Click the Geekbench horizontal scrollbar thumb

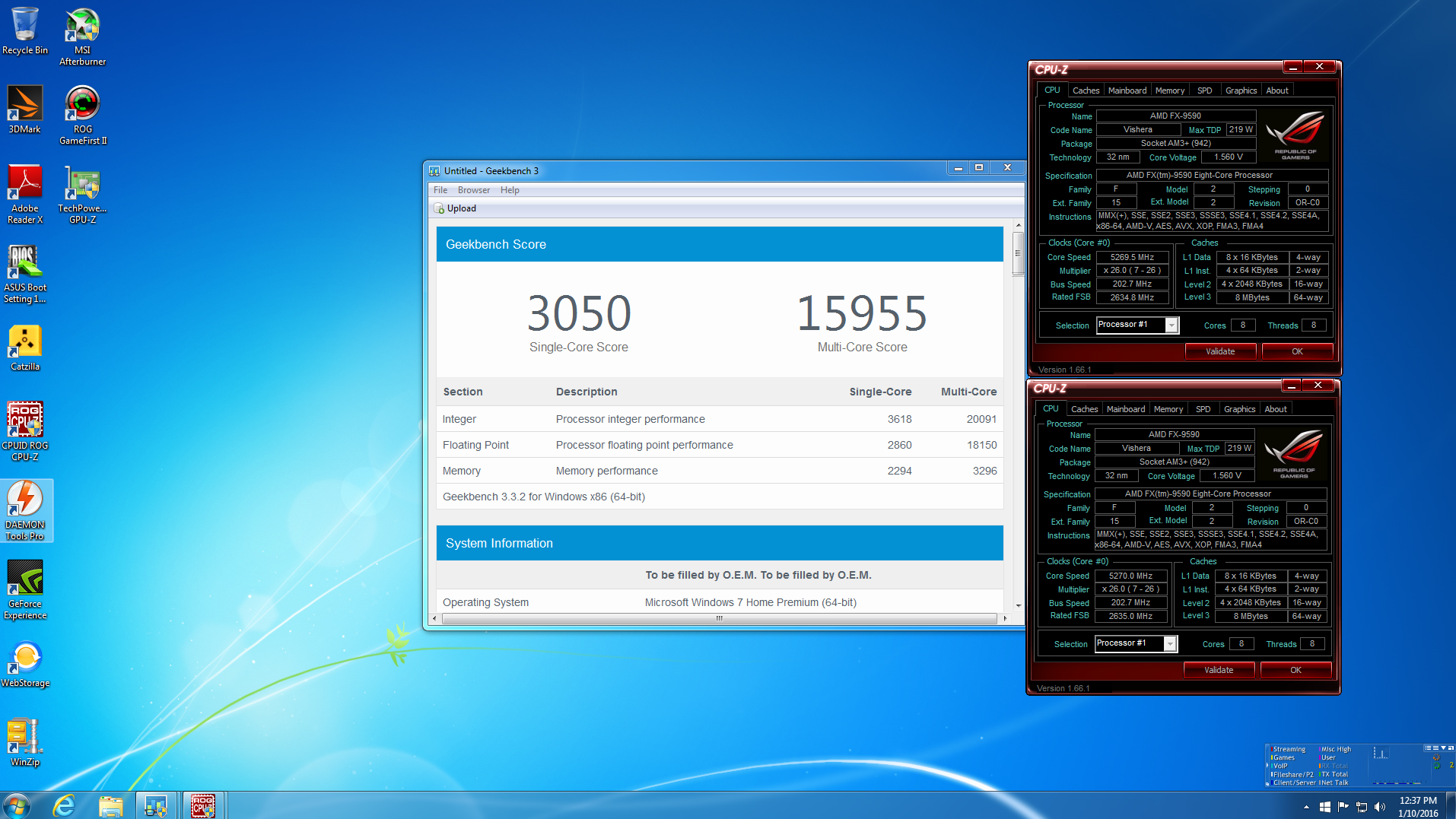pos(719,618)
